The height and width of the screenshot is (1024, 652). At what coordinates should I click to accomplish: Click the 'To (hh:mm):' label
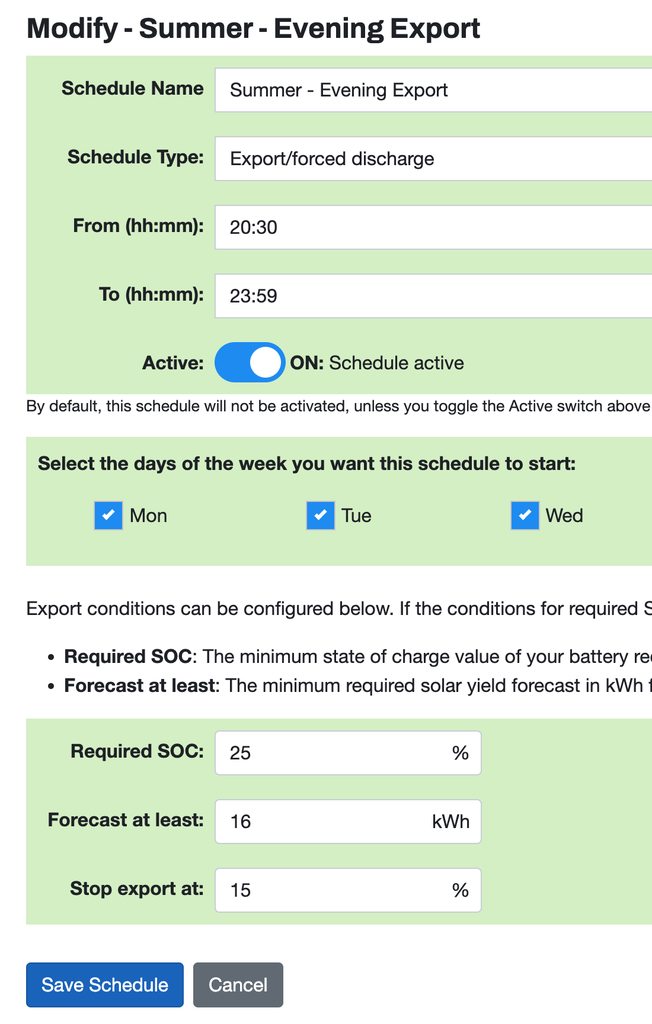(151, 294)
